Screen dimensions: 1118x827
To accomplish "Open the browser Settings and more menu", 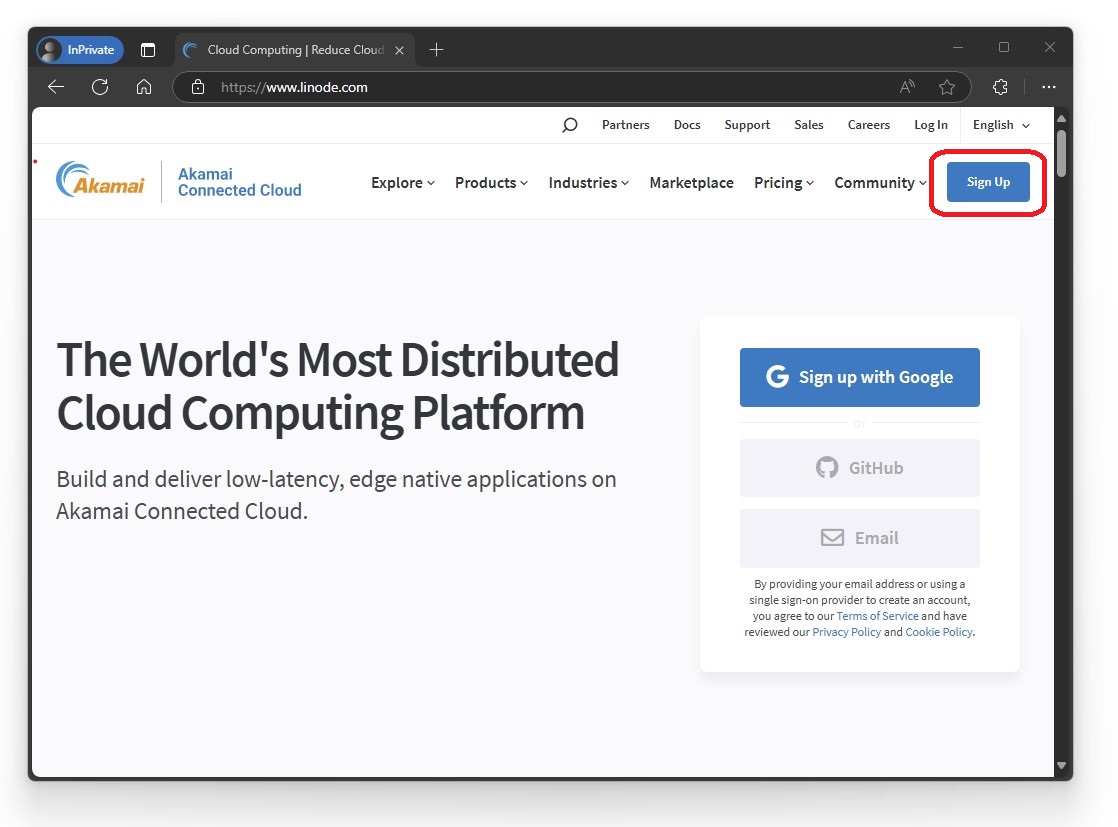I will pos(1048,87).
